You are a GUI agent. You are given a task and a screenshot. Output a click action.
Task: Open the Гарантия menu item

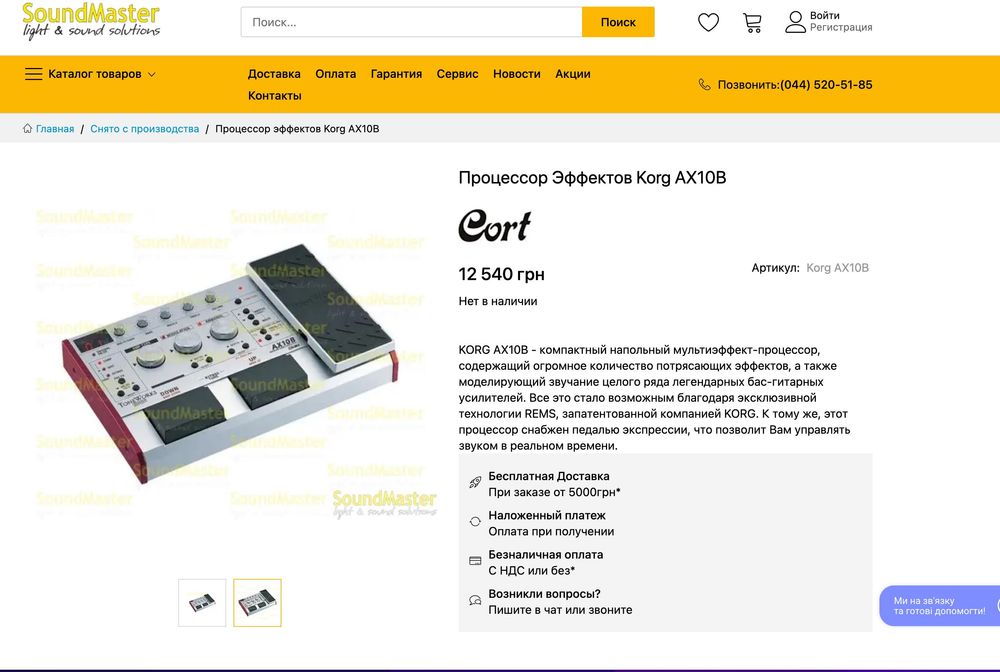[396, 74]
